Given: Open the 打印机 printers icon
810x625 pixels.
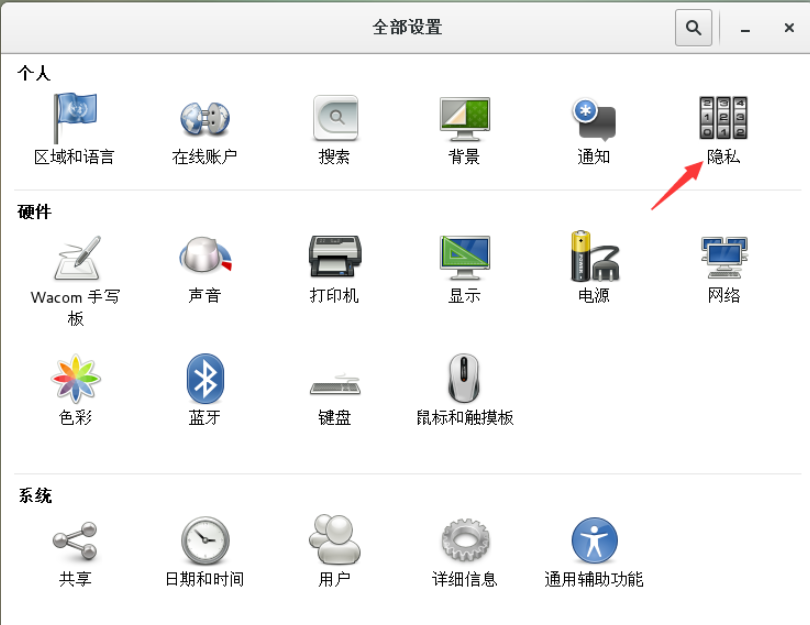Looking at the screenshot, I should tap(335, 256).
